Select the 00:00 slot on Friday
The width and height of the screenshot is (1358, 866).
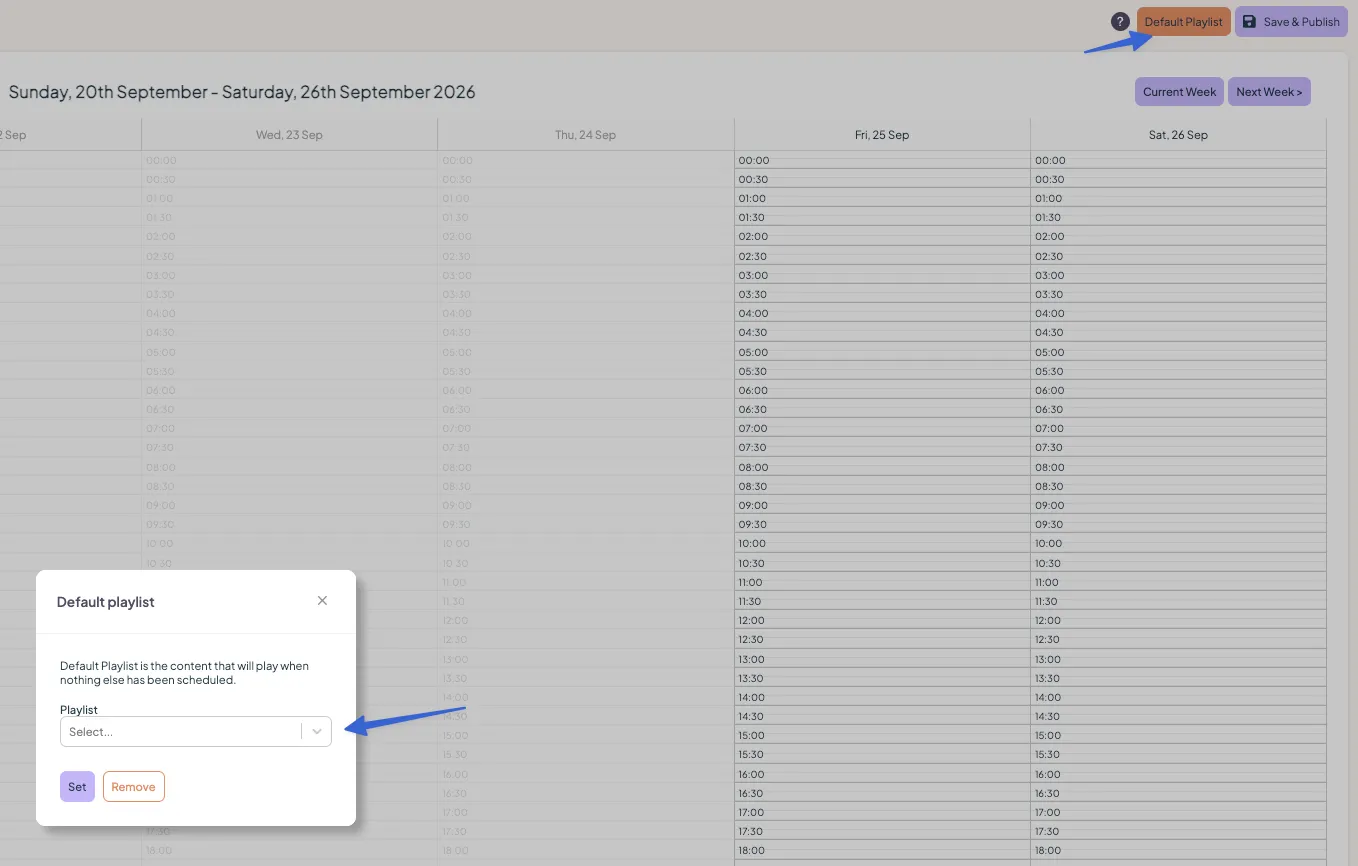[x=882, y=160]
